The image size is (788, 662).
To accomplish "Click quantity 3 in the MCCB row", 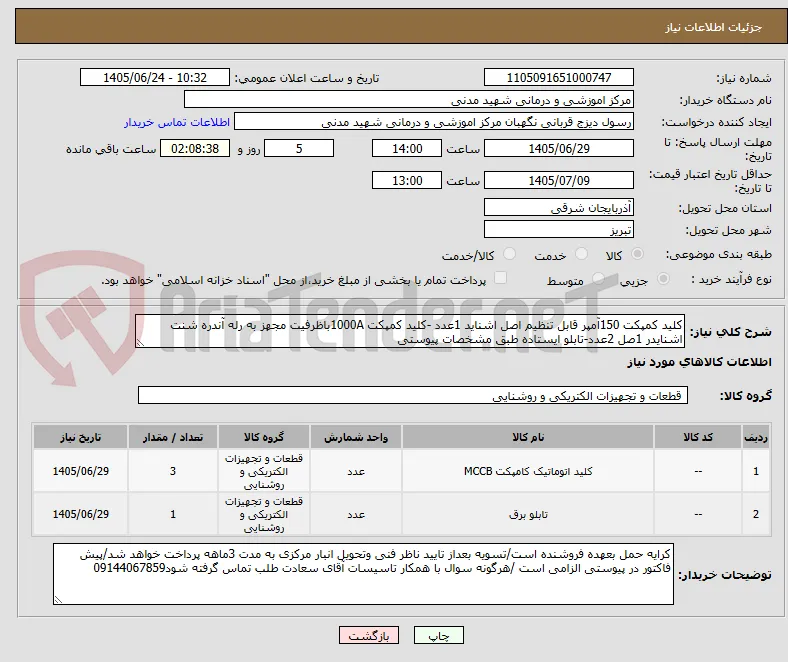I will click(173, 471).
